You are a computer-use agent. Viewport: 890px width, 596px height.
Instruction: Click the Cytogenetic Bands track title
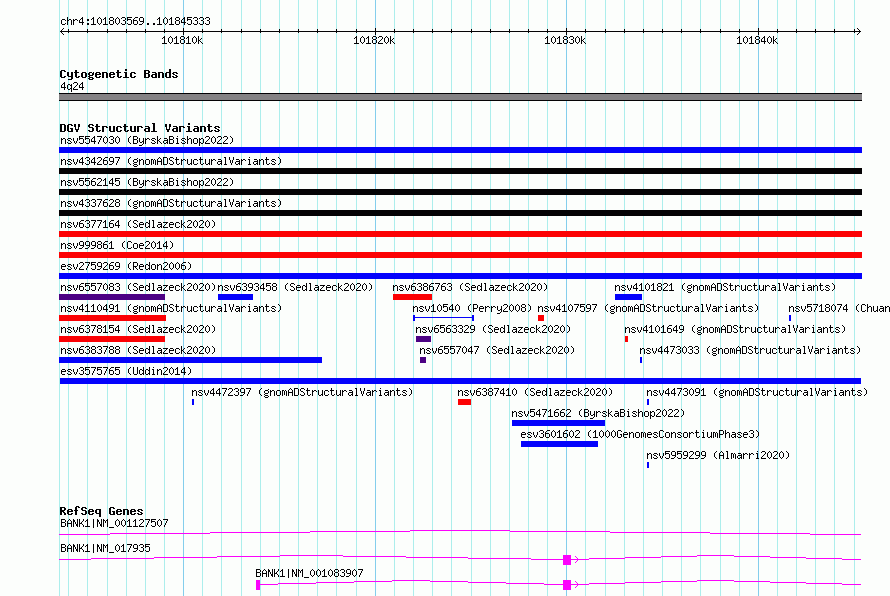[119, 74]
